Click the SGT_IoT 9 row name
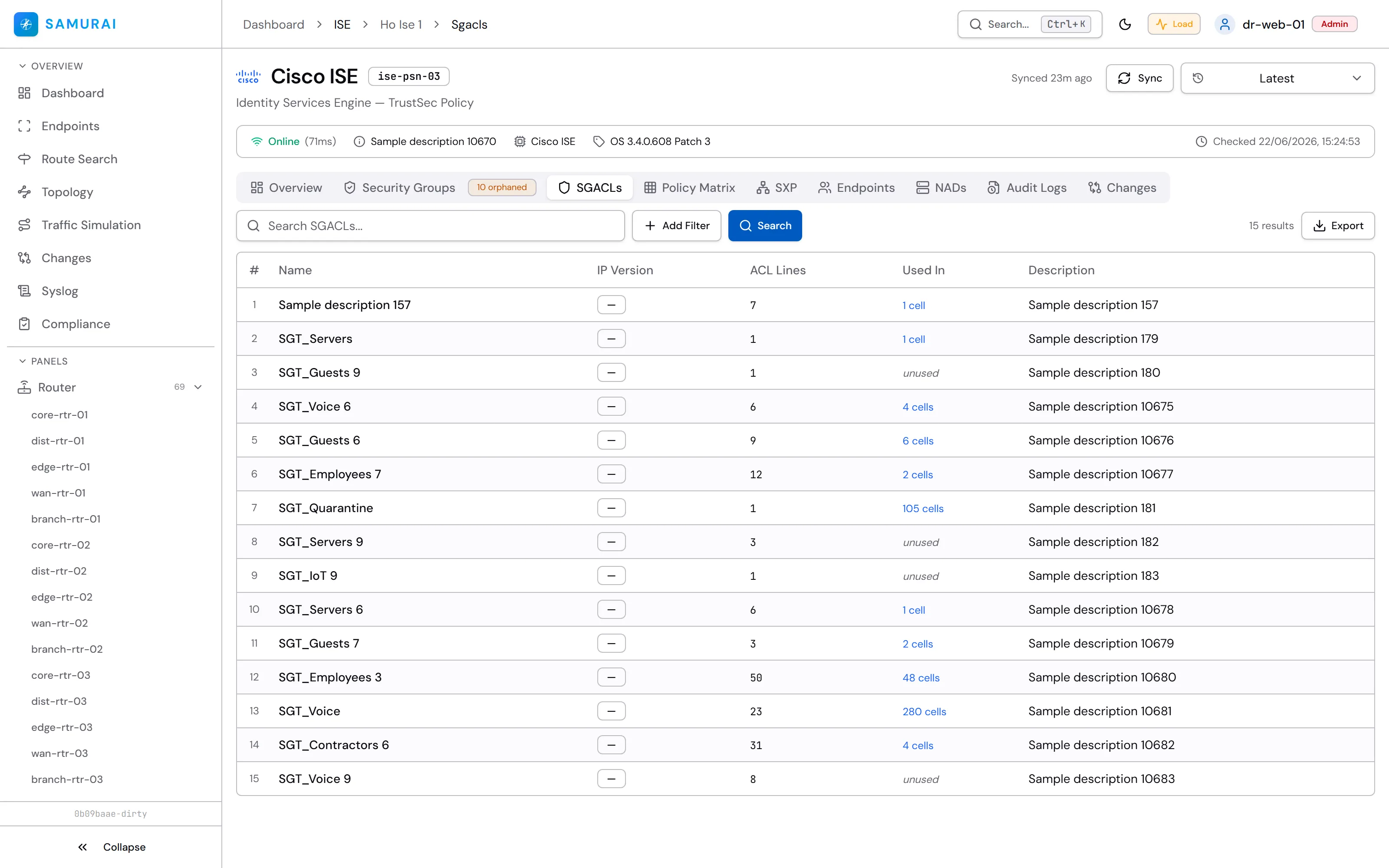 click(308, 576)
